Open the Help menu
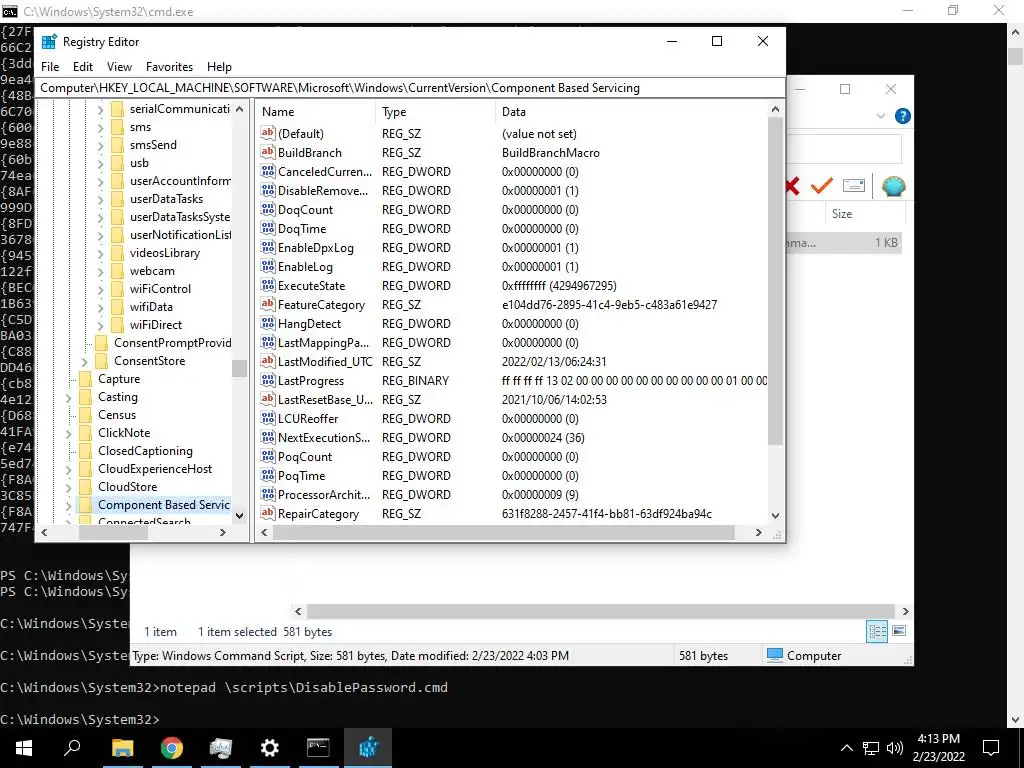This screenshot has height=768, width=1024. pos(219,67)
